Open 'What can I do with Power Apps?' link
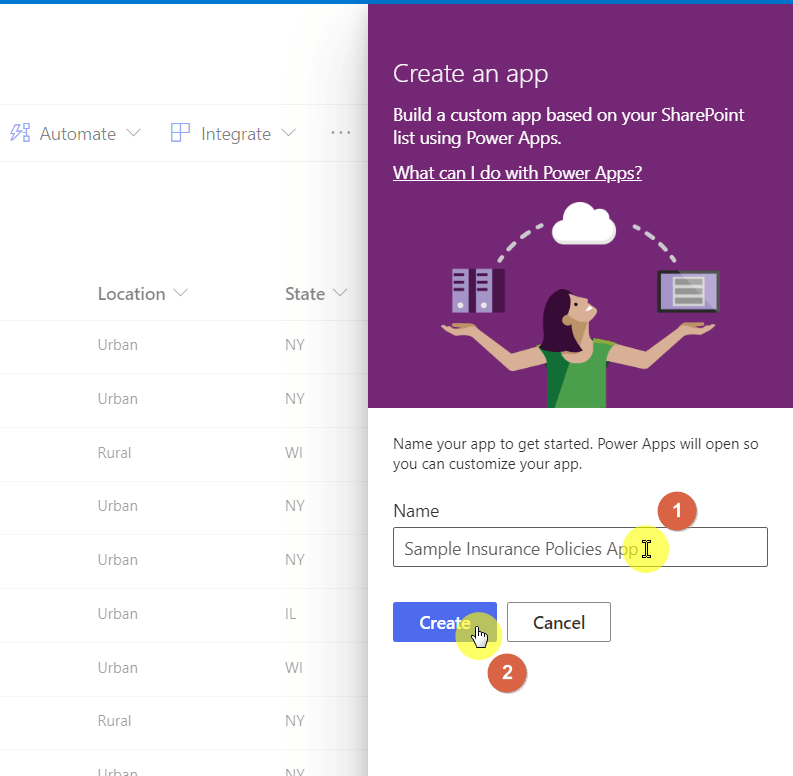Image resolution: width=793 pixels, height=776 pixels. click(517, 173)
